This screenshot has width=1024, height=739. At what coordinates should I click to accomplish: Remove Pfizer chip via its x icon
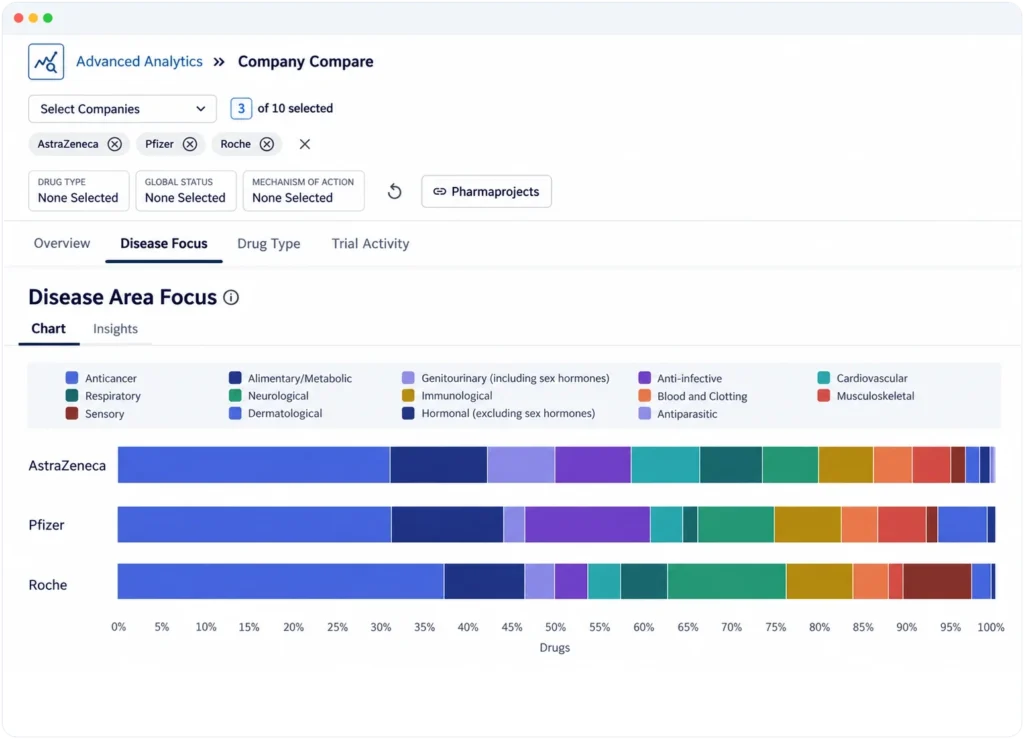(x=189, y=144)
